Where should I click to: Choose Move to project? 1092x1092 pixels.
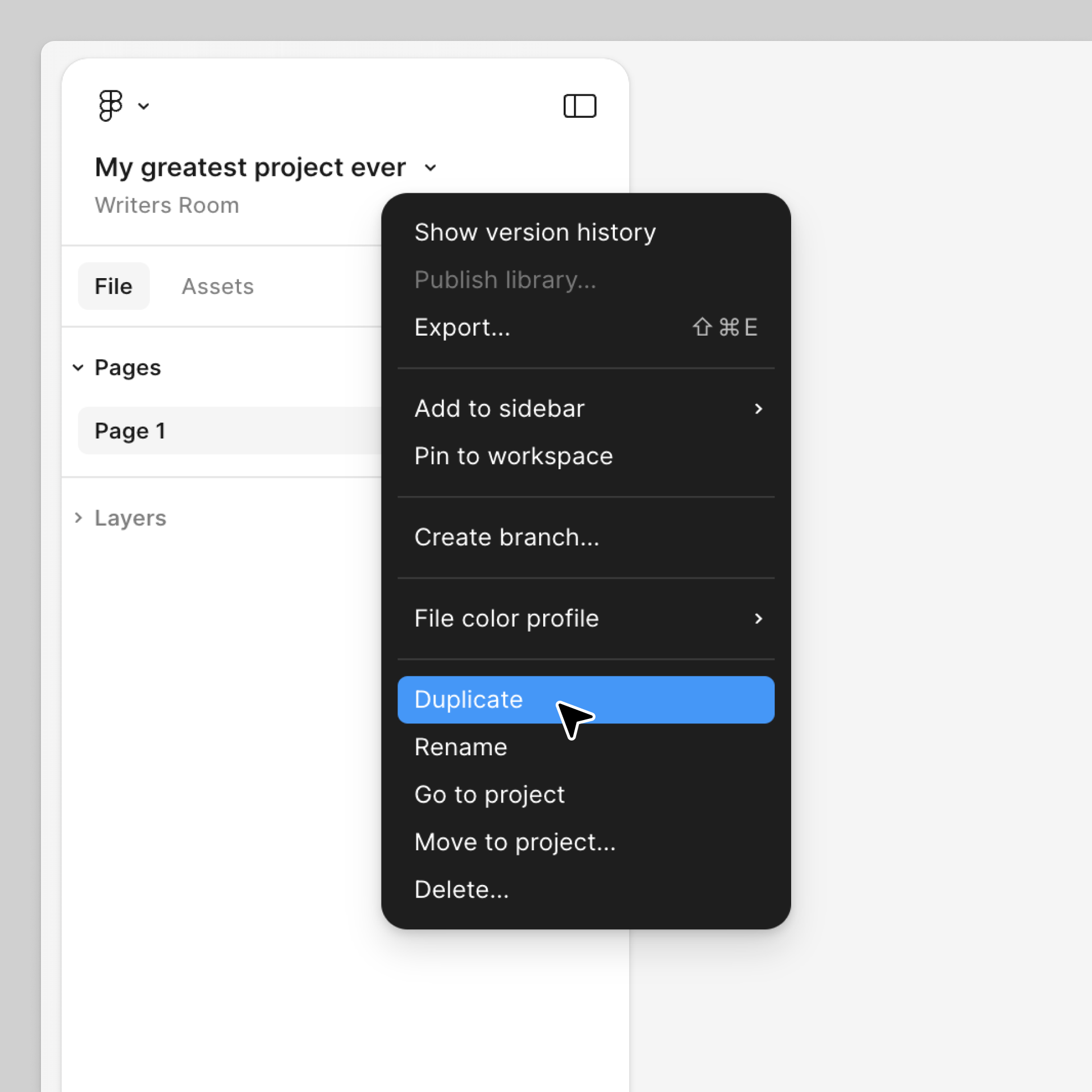pyautogui.click(x=515, y=842)
